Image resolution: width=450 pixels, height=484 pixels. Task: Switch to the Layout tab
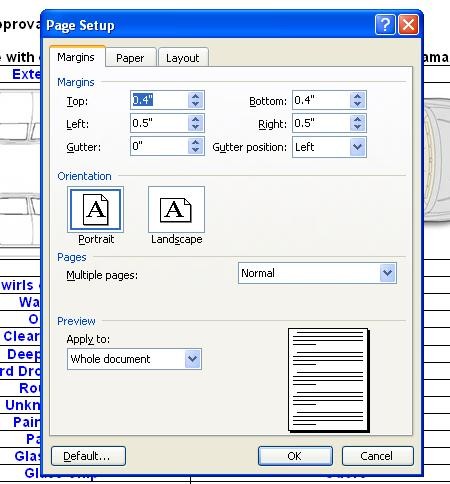coord(183,58)
